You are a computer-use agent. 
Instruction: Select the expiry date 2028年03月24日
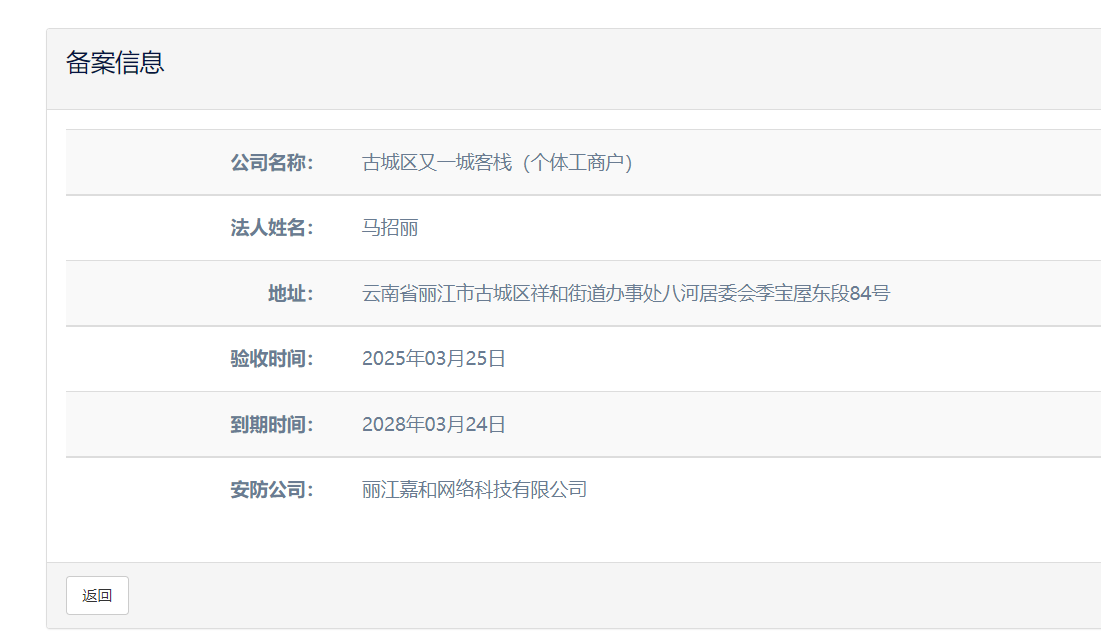coord(434,424)
